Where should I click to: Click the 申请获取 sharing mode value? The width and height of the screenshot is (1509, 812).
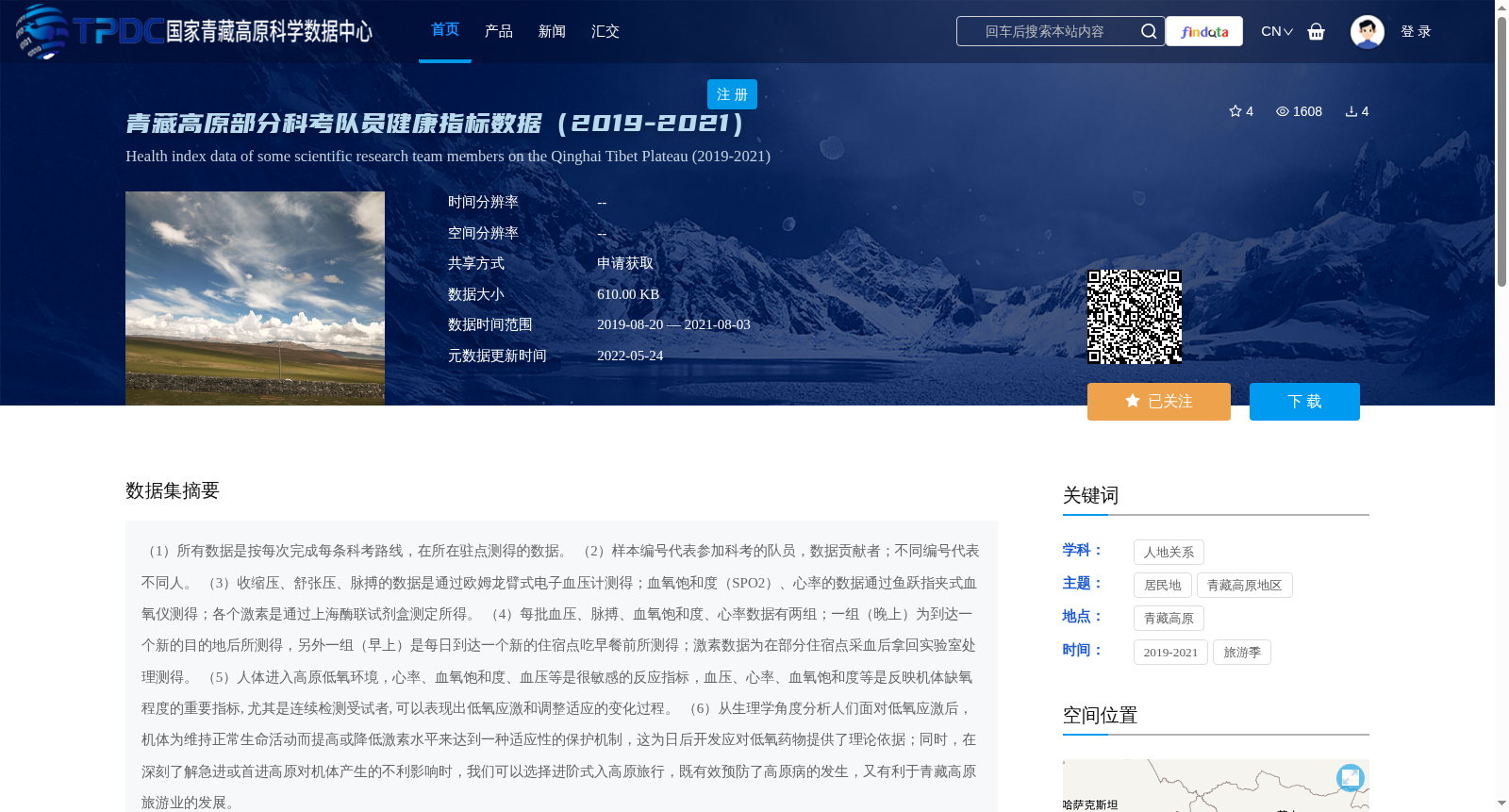click(x=625, y=263)
